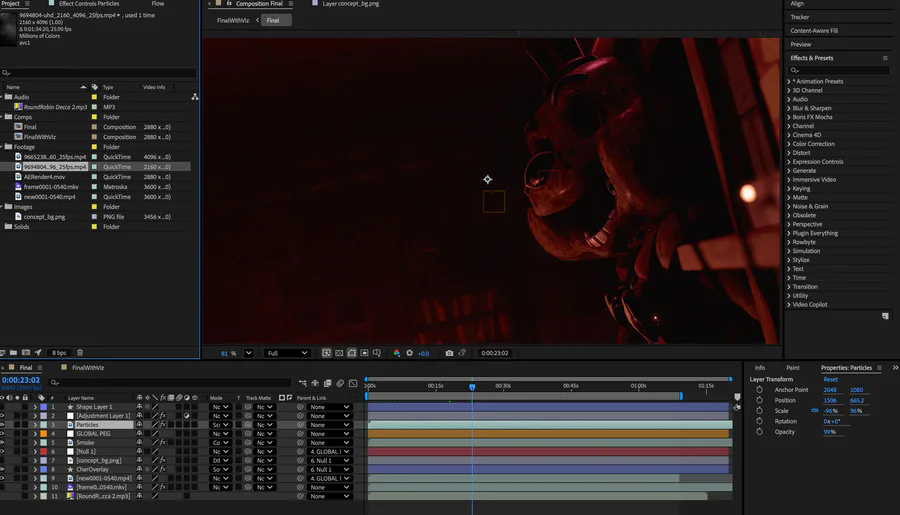Expand the Blur & Sharpen effects category
The image size is (900, 515).
789,108
